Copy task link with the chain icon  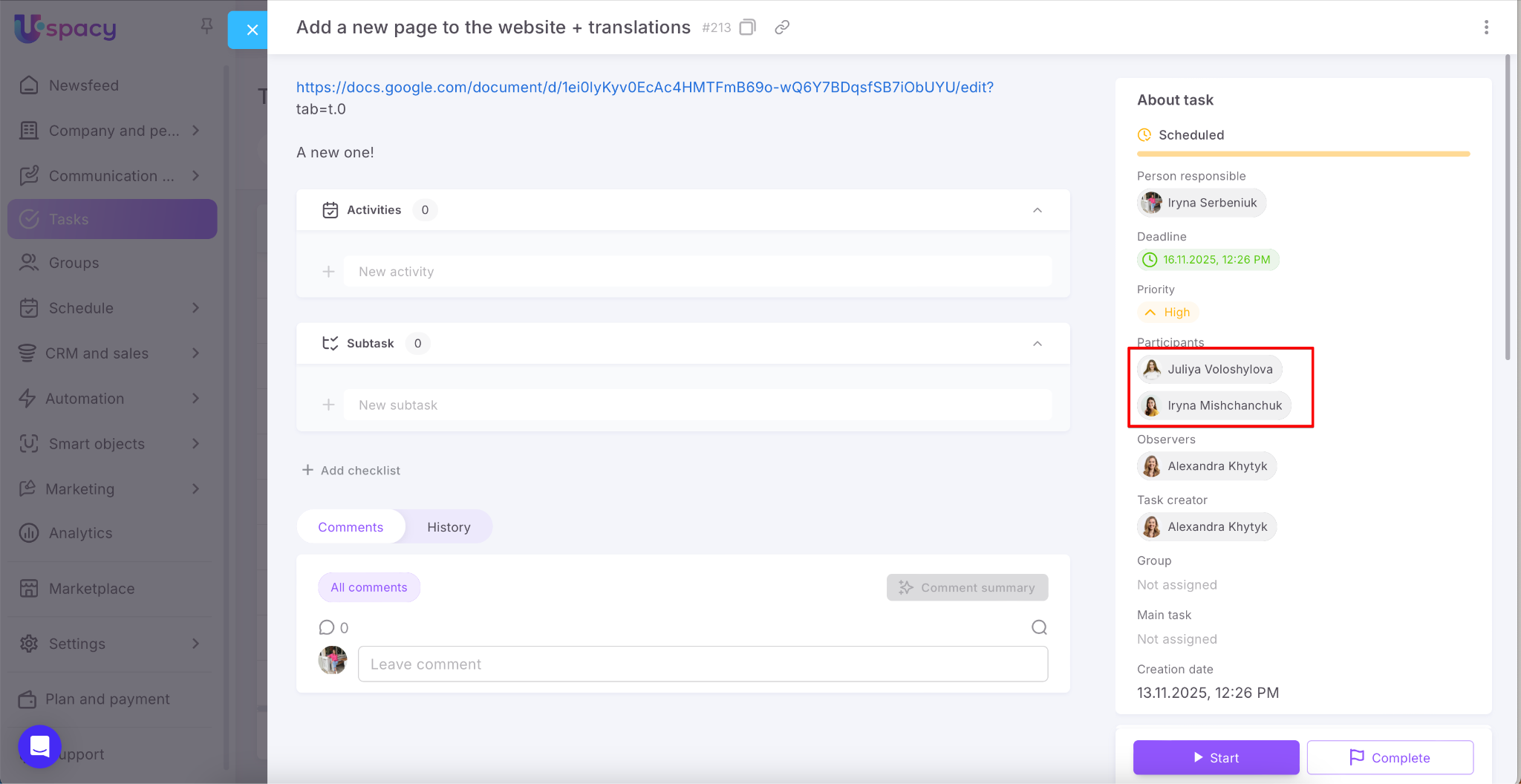point(781,27)
